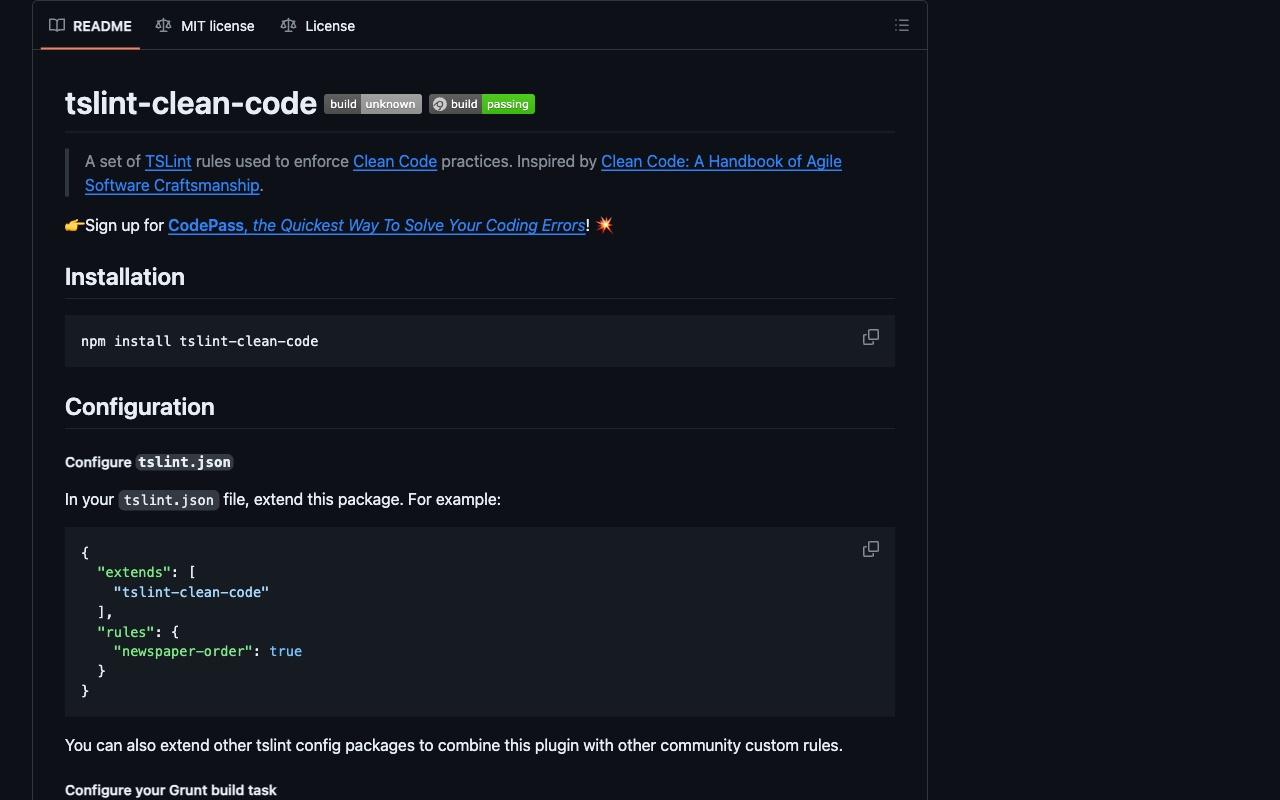Copy the npm install command
Viewport: 1280px width, 800px height.
pyautogui.click(x=871, y=338)
